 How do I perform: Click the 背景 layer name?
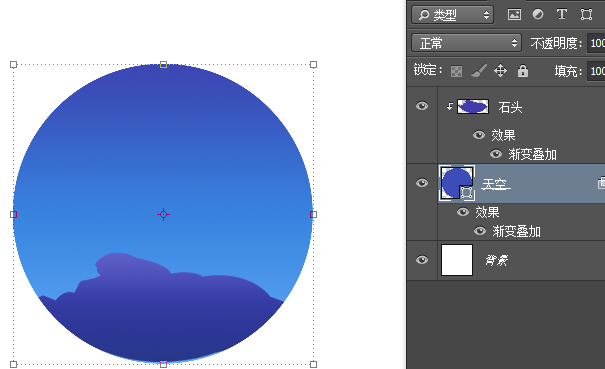[497, 261]
